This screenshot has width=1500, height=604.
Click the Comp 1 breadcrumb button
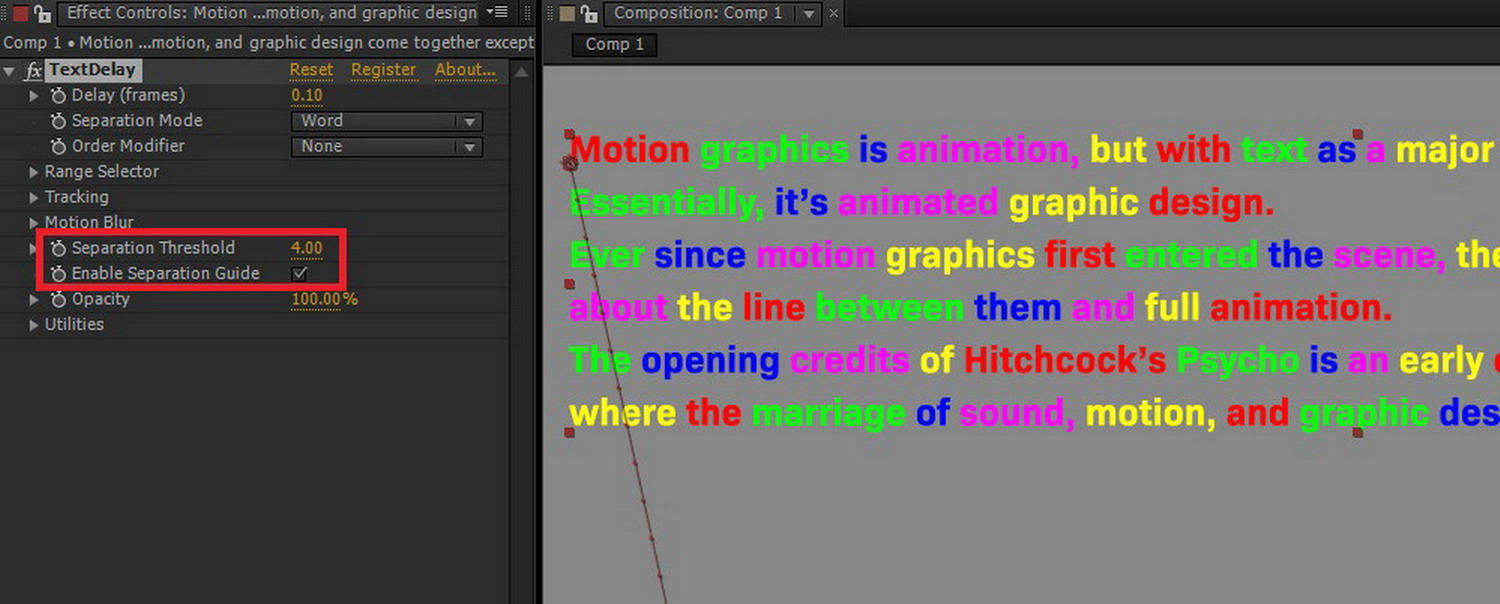click(x=614, y=45)
